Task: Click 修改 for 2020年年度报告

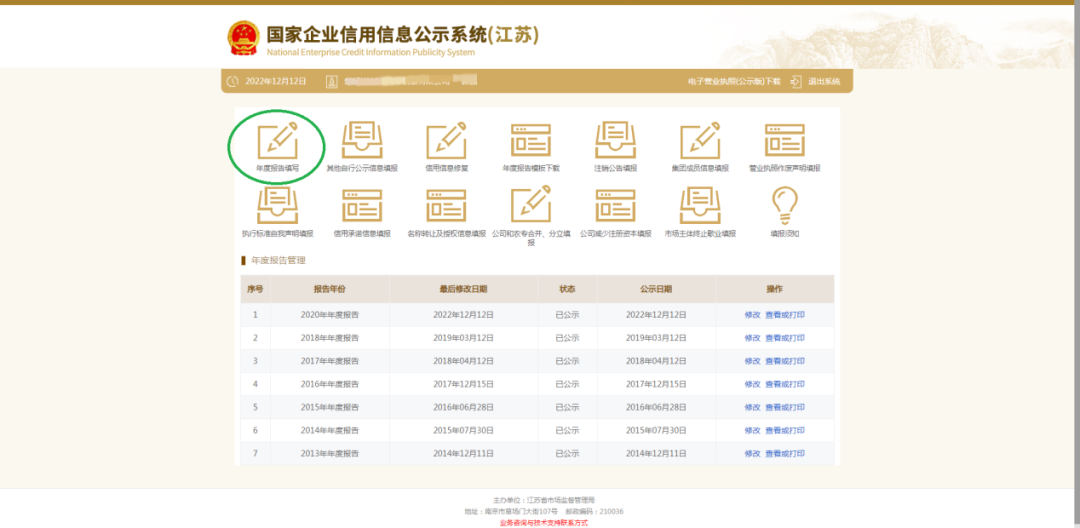Action: point(752,314)
